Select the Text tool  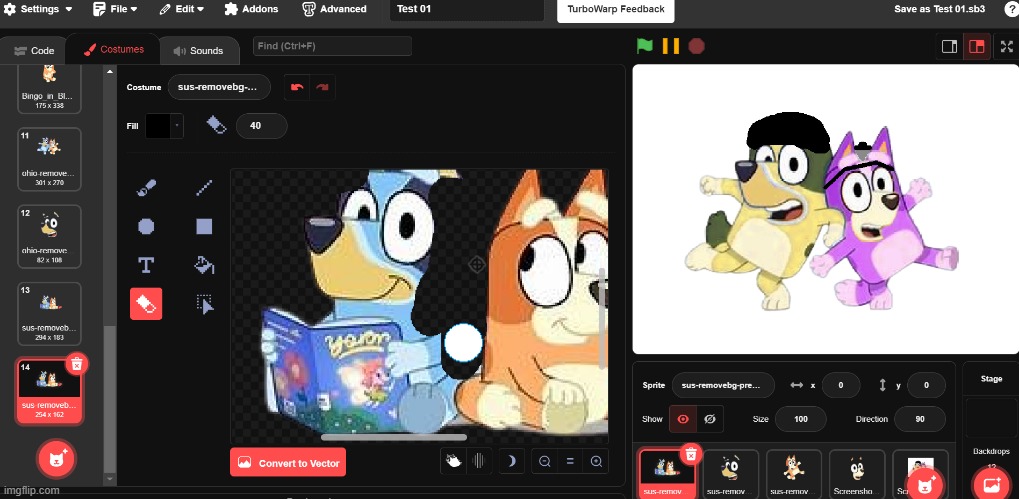click(146, 265)
